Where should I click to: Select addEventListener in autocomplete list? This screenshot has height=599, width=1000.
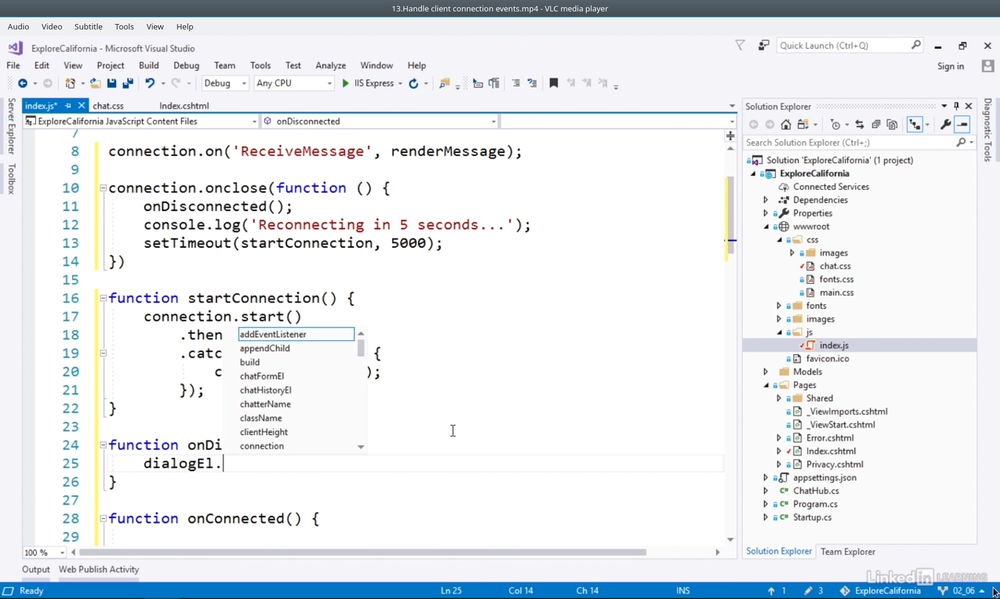tap(296, 334)
